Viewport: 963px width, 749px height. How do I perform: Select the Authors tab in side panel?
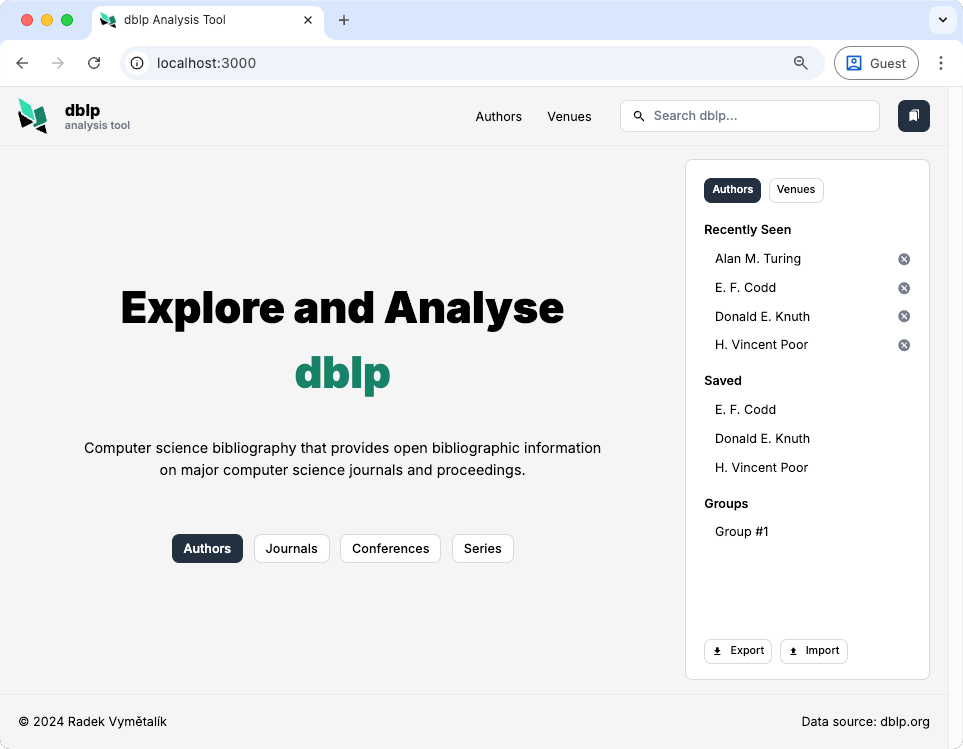click(x=732, y=190)
